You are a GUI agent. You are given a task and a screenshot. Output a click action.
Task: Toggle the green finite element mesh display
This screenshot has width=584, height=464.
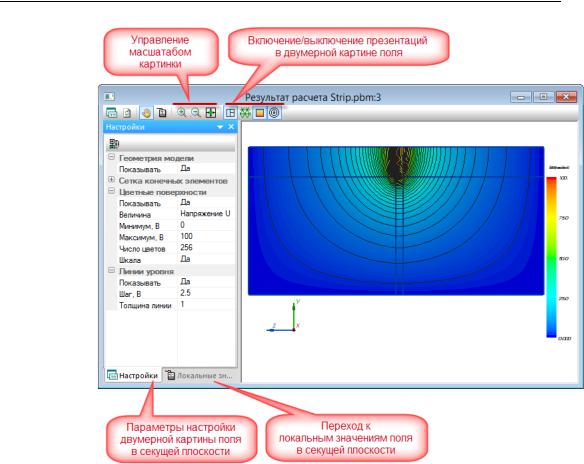coord(245,112)
